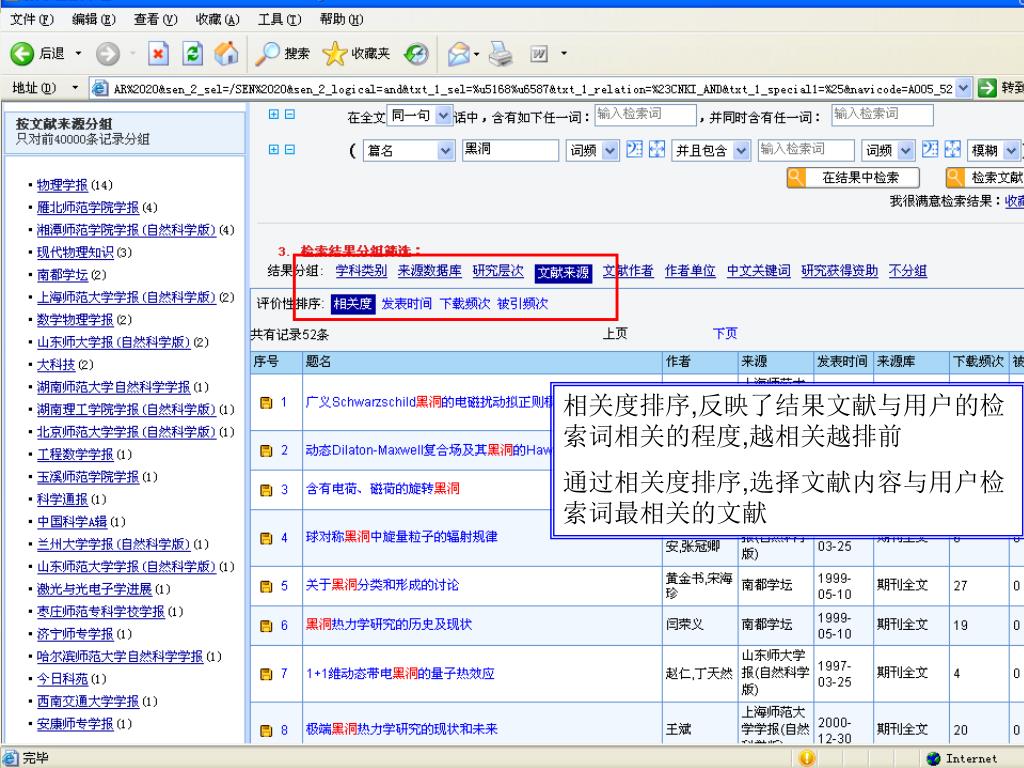Viewport: 1024px width, 768px height.
Task: Open the 编辑(E) menu
Action: pos(93,19)
